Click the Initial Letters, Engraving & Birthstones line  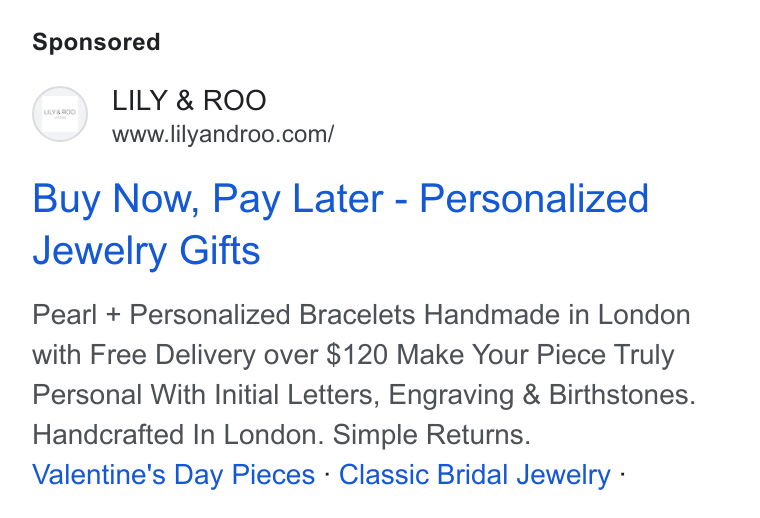[455, 394]
